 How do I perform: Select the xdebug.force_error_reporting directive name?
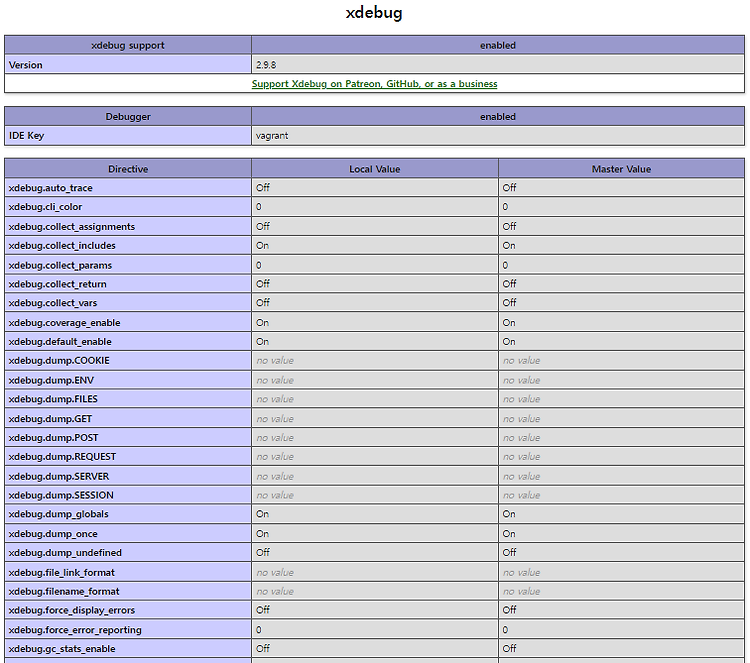pos(75,630)
